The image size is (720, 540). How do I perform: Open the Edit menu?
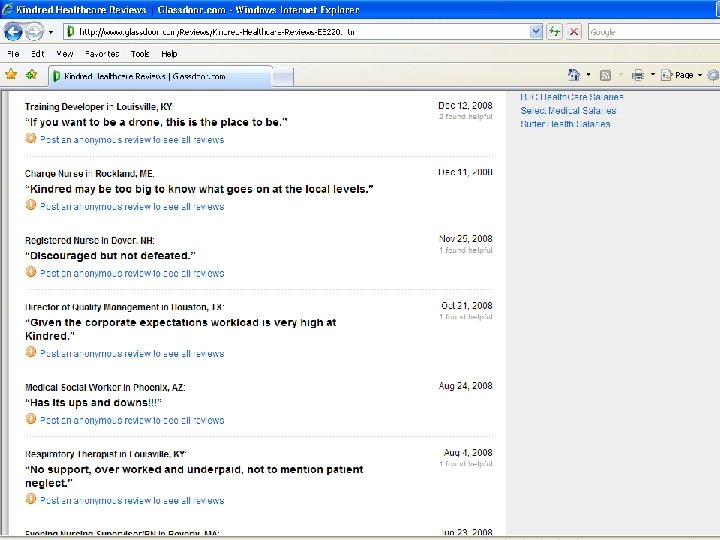tap(38, 54)
